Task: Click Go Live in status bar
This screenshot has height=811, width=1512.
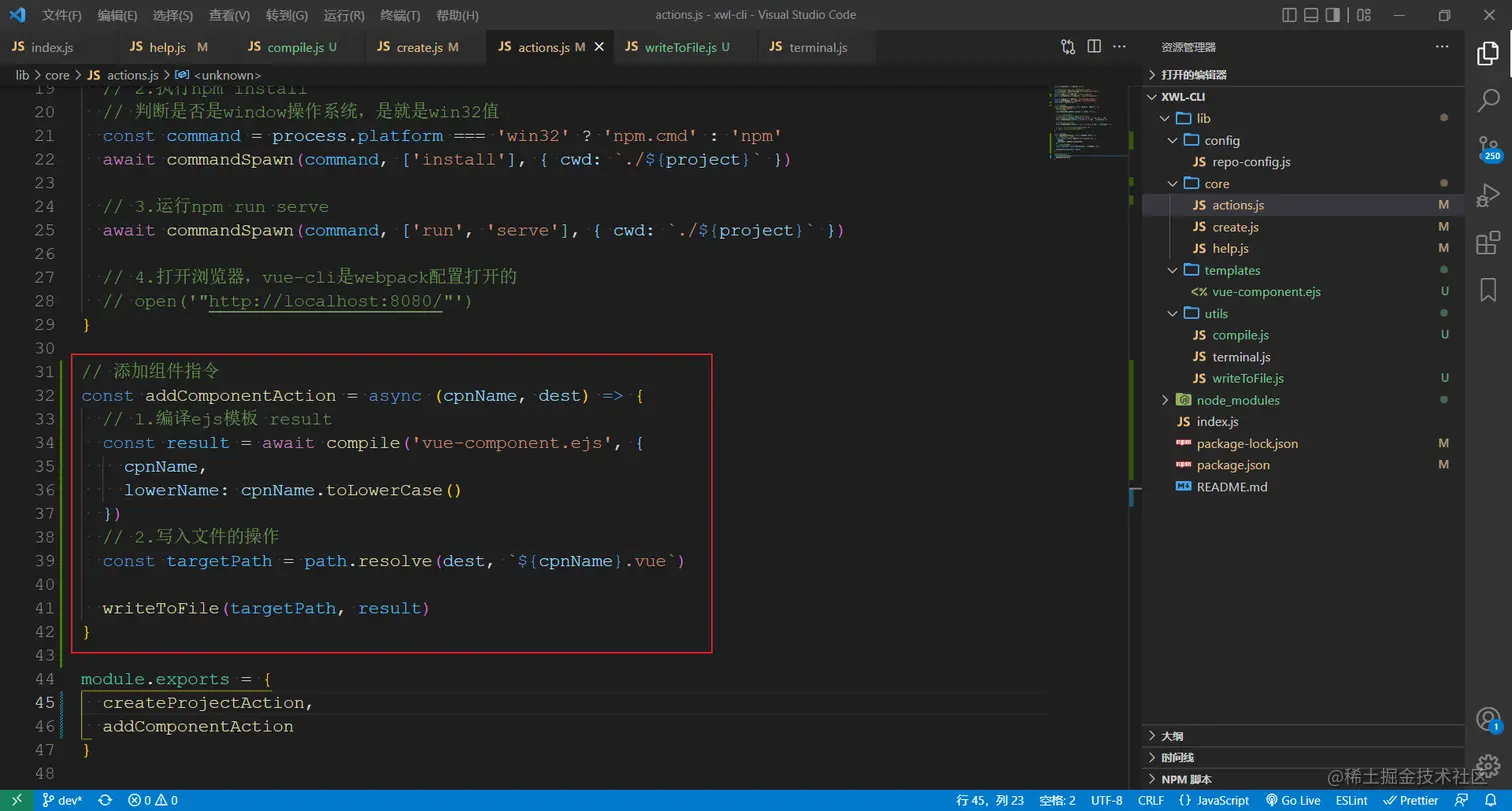Action: (1293, 800)
